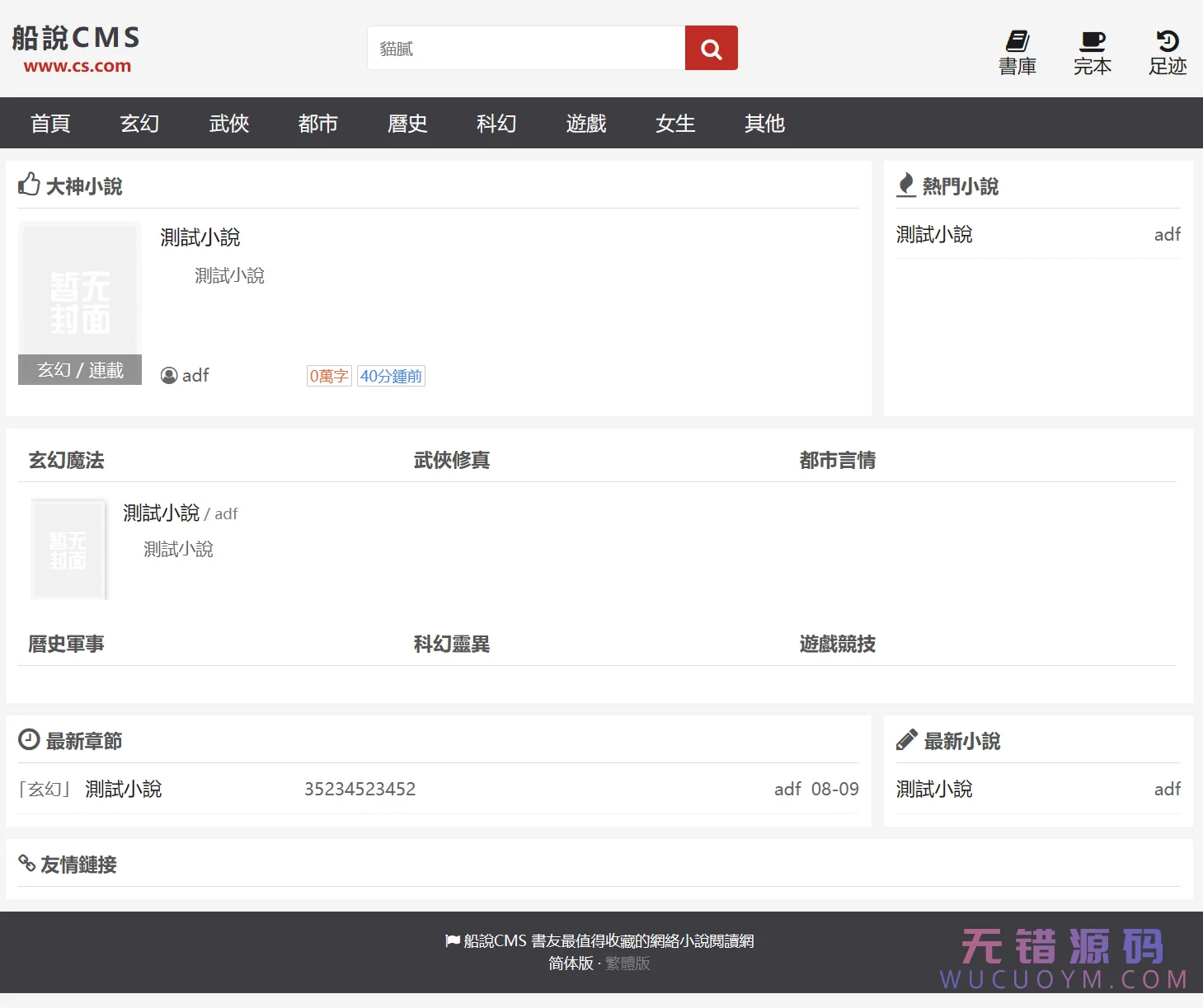Click inside the search input field
This screenshot has height=1008, width=1203.
coord(526,49)
